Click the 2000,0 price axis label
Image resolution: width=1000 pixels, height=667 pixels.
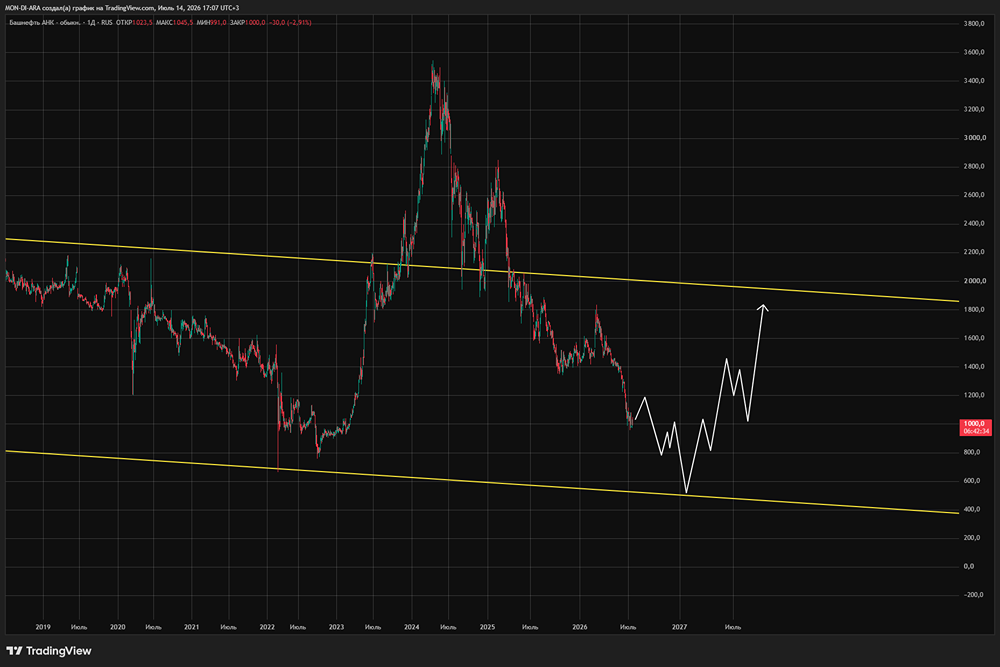tap(974, 281)
